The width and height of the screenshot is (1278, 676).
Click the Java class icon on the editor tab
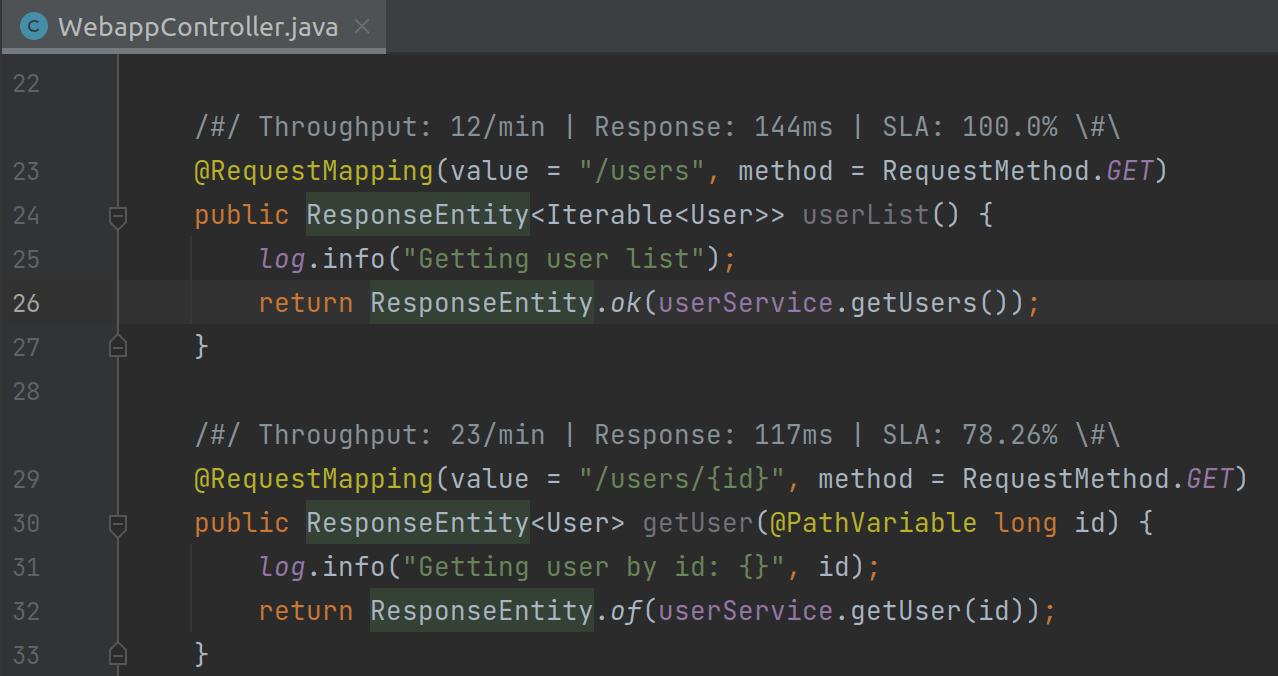click(33, 26)
